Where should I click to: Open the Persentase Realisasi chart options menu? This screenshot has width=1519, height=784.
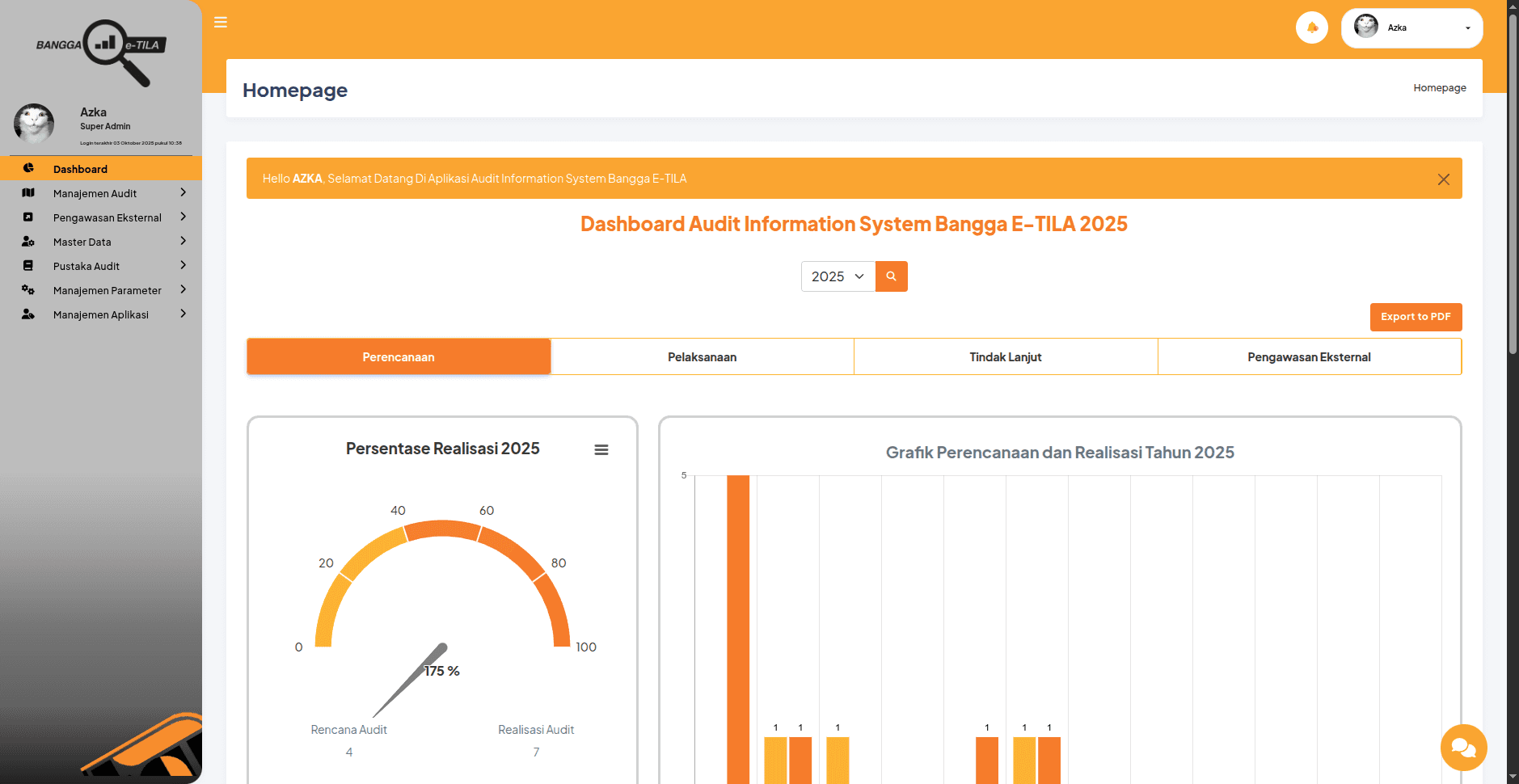click(601, 449)
